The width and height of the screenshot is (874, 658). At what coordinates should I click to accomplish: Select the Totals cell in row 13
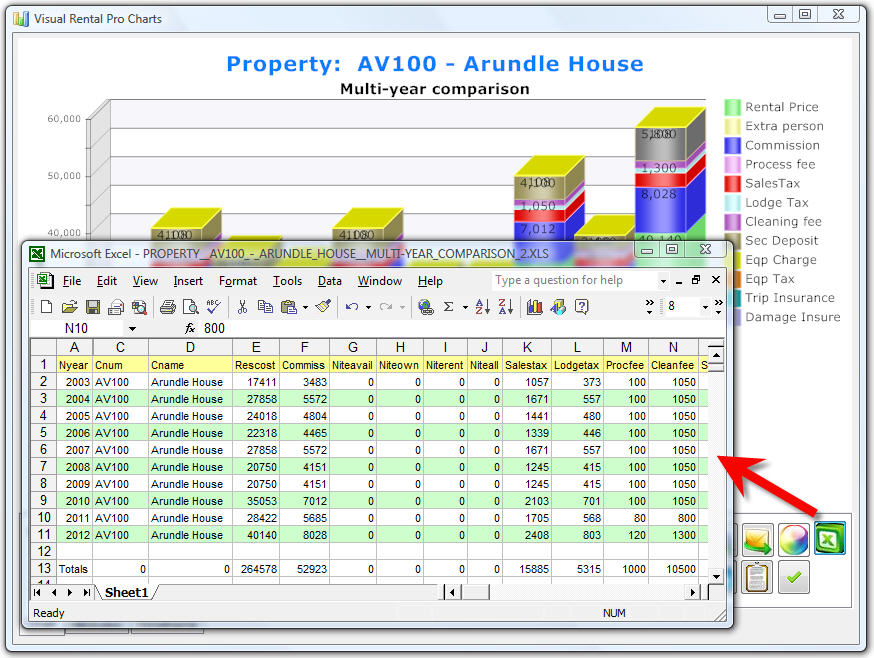click(74, 569)
